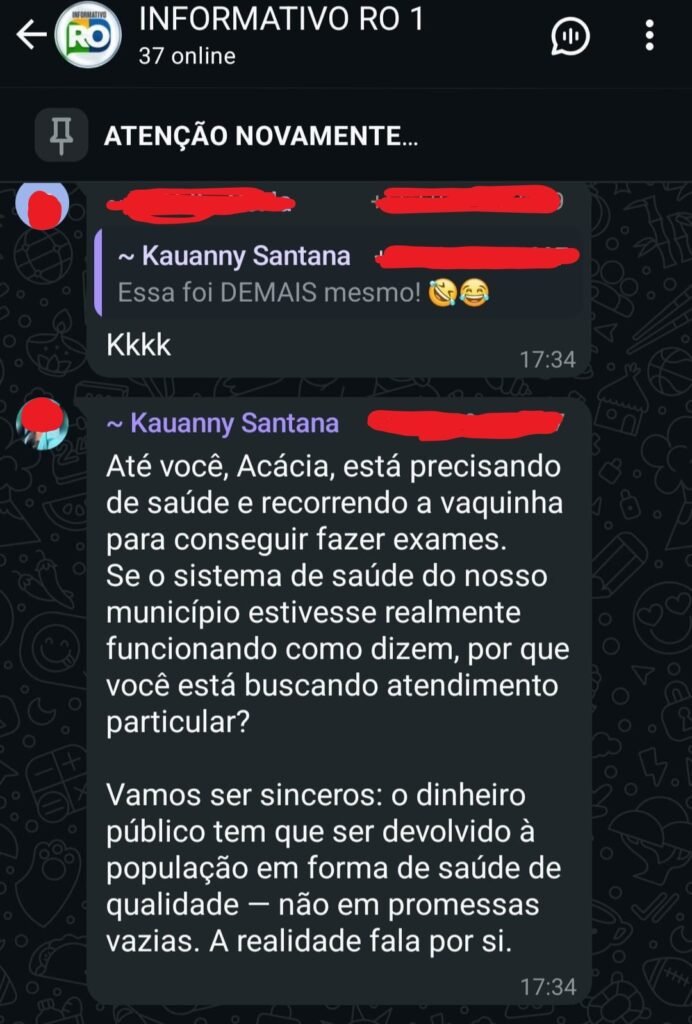Viewport: 692px width, 1024px height.
Task: Tap the laughing emojis in quoted text
Action: [x=459, y=293]
